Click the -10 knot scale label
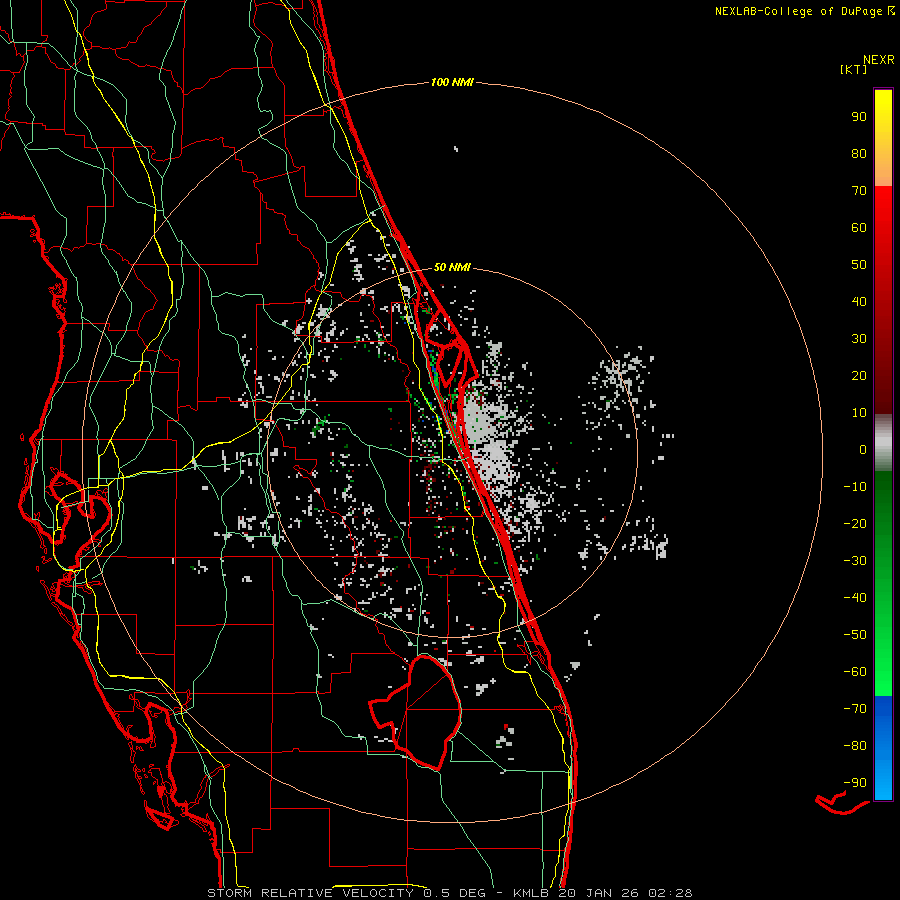Viewport: 900px width, 900px height. pos(855,487)
